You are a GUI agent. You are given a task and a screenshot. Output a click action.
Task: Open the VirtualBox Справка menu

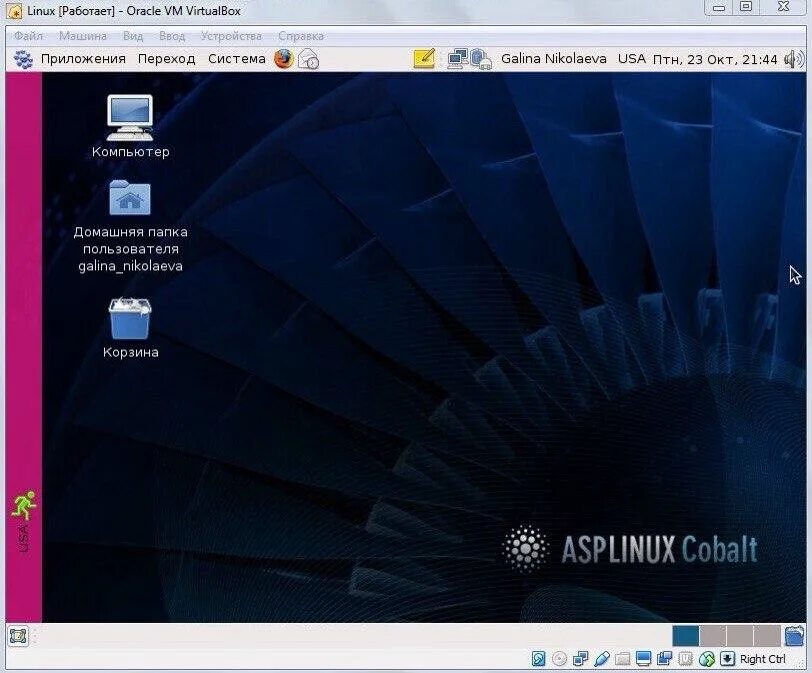301,36
